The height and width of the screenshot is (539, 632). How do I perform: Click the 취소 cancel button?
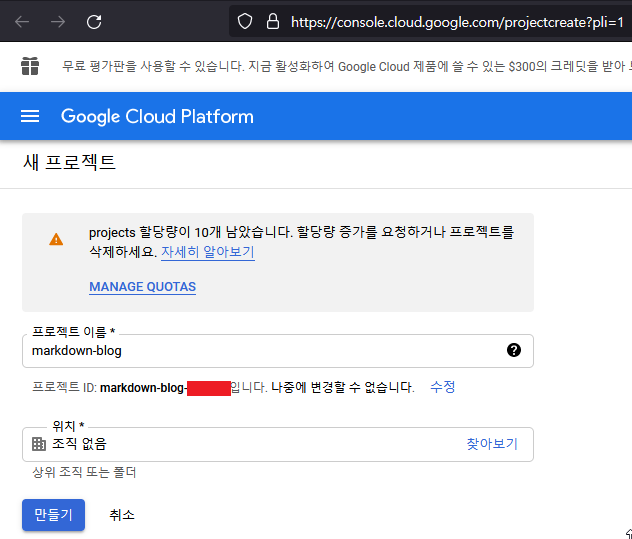pyautogui.click(x=122, y=515)
